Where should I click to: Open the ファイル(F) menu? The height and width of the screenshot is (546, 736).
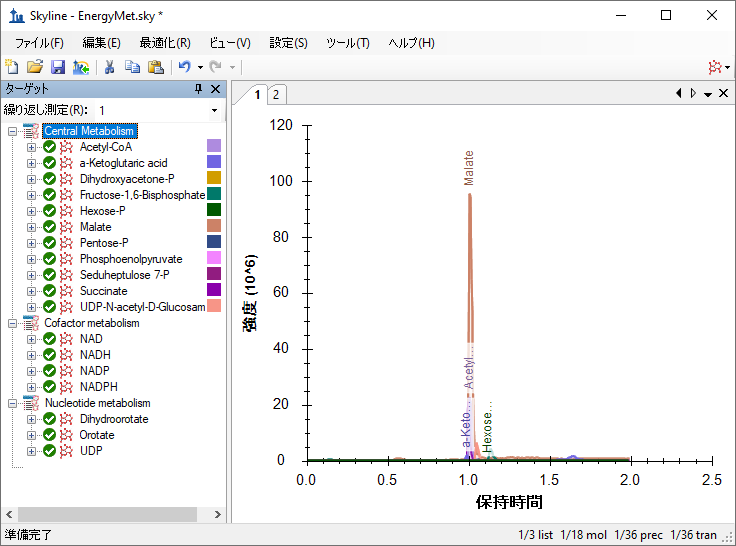tap(39, 43)
